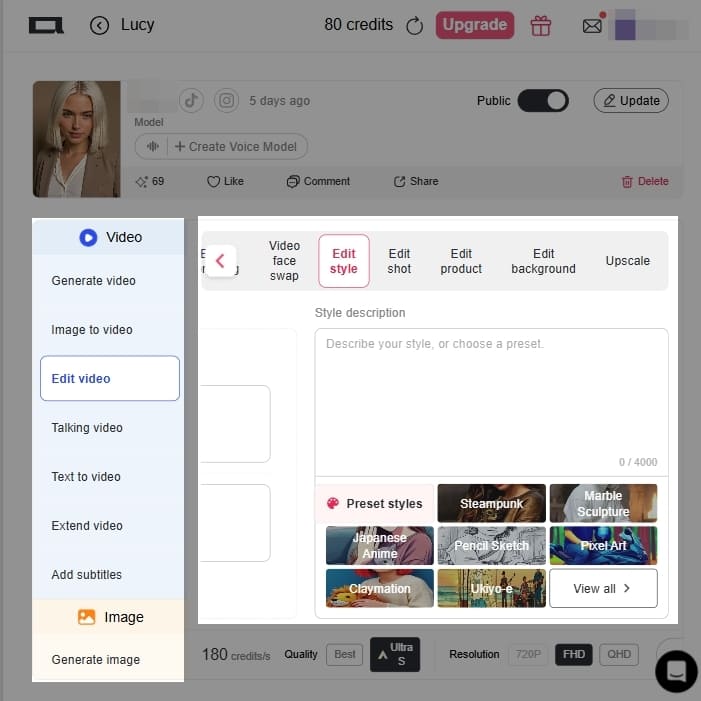Switch to Edit product tab
The image size is (701, 701).
[x=461, y=261]
